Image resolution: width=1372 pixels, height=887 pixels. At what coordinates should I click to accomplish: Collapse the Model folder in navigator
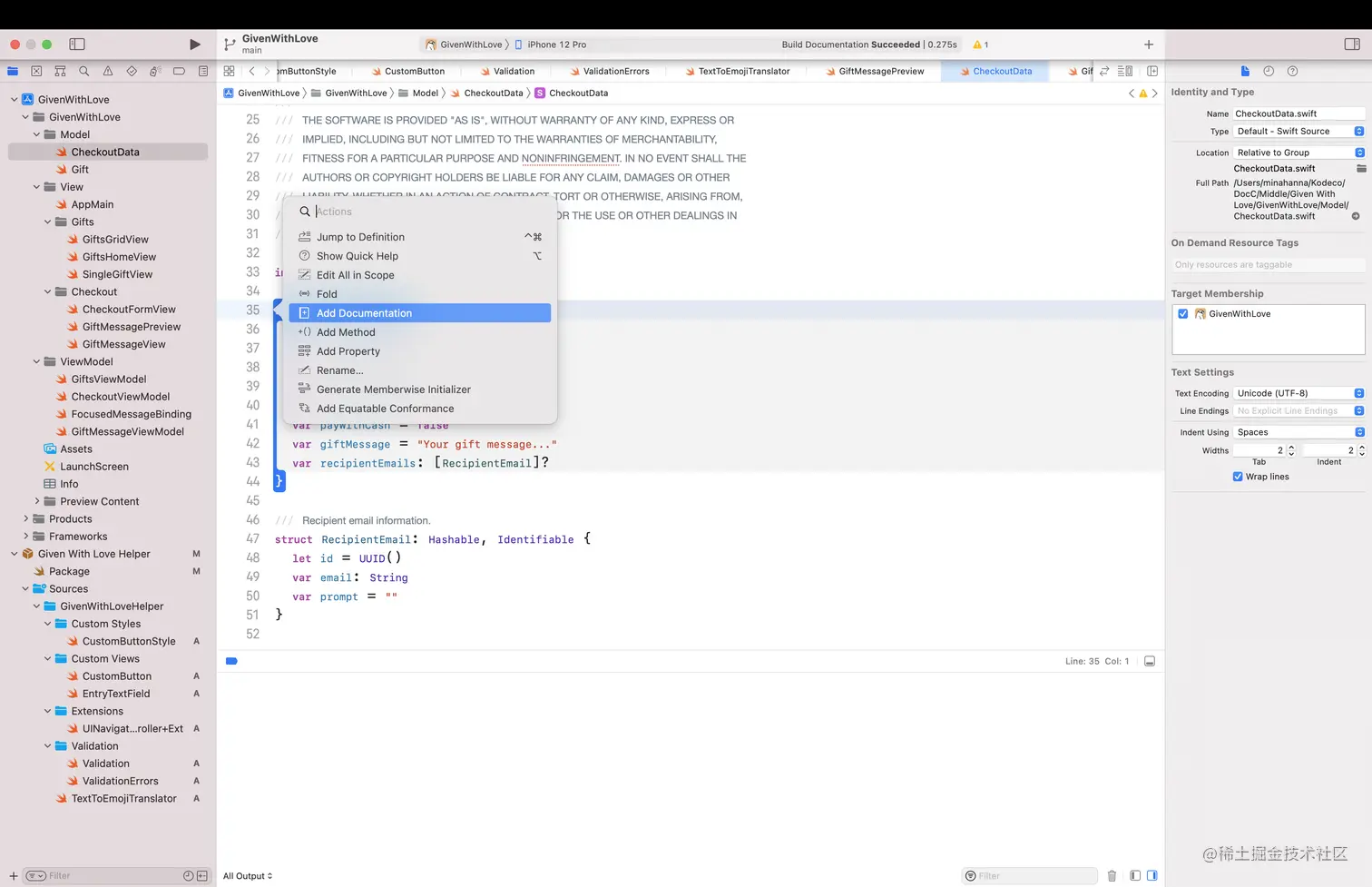(x=36, y=134)
